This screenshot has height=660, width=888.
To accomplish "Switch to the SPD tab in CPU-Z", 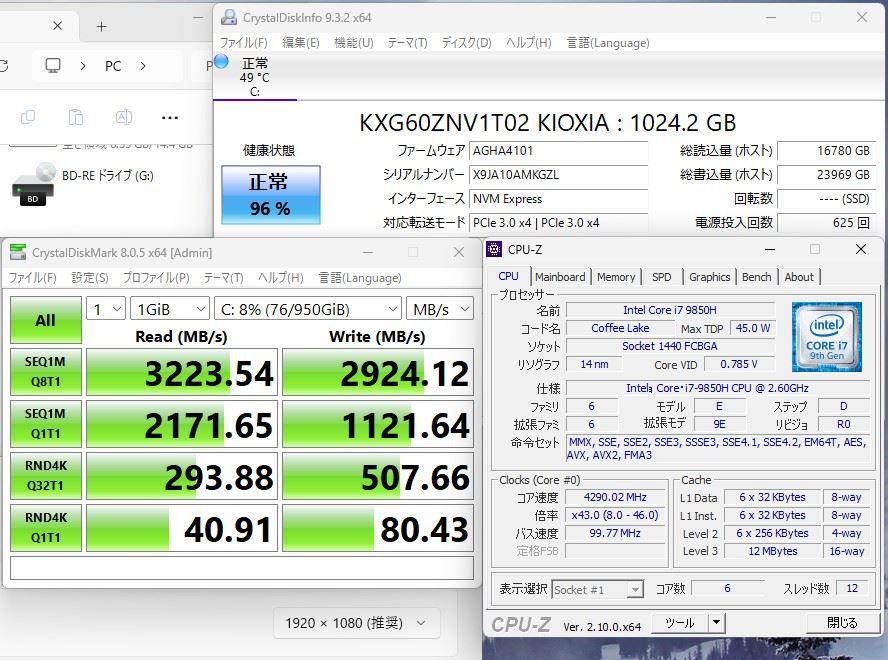I will 661,277.
